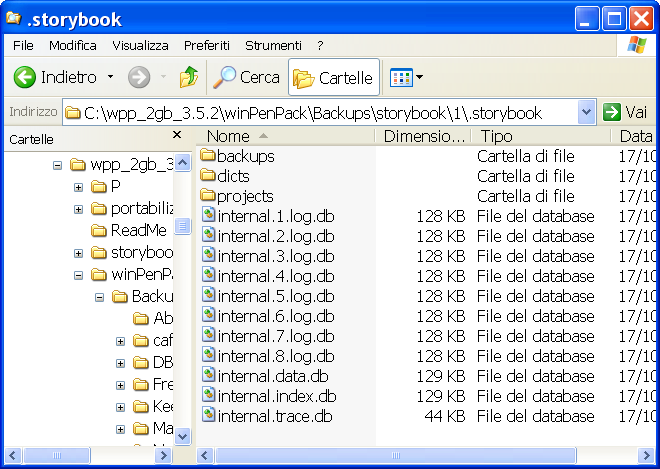Expand the portabiliz folder tree node
660x469 pixels.
(x=78, y=209)
